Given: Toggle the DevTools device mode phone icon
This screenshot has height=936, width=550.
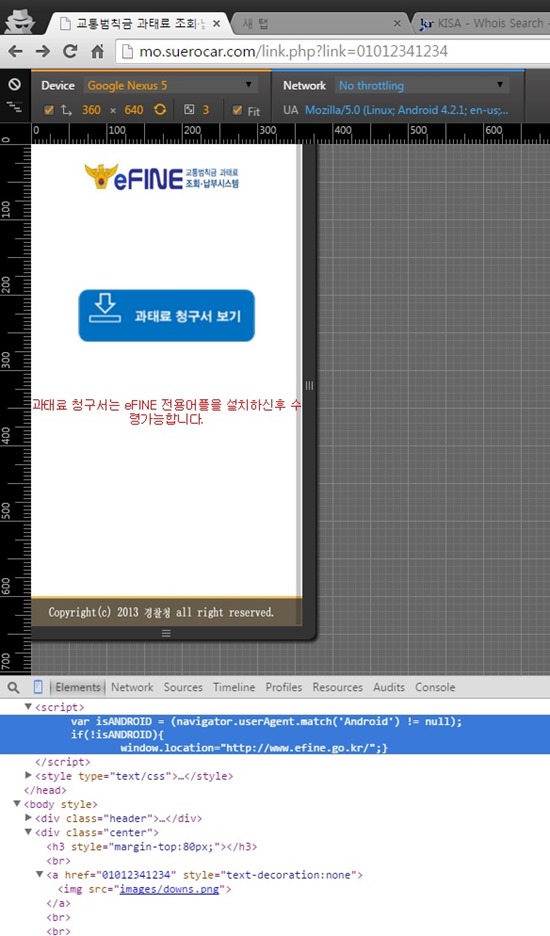Looking at the screenshot, I should 38,687.
